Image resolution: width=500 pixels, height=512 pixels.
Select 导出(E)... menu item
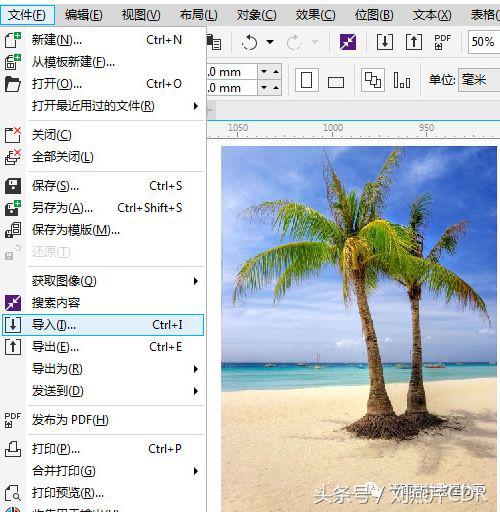[x=103, y=347]
